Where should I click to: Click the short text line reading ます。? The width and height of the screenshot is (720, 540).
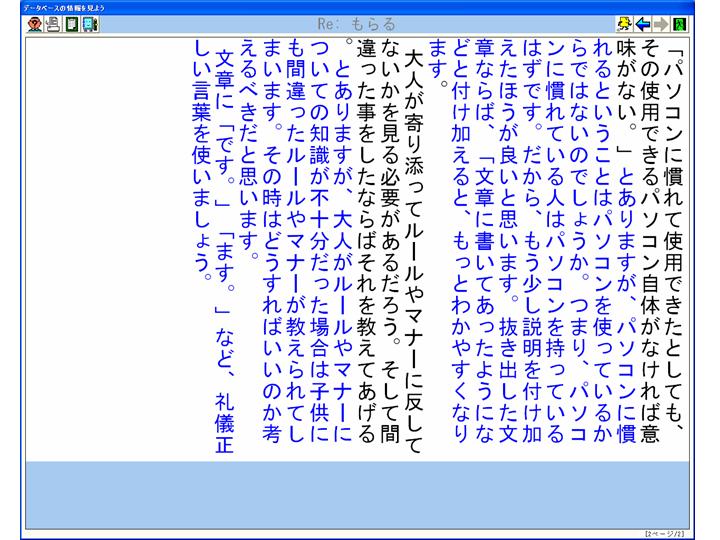pyautogui.click(x=436, y=60)
